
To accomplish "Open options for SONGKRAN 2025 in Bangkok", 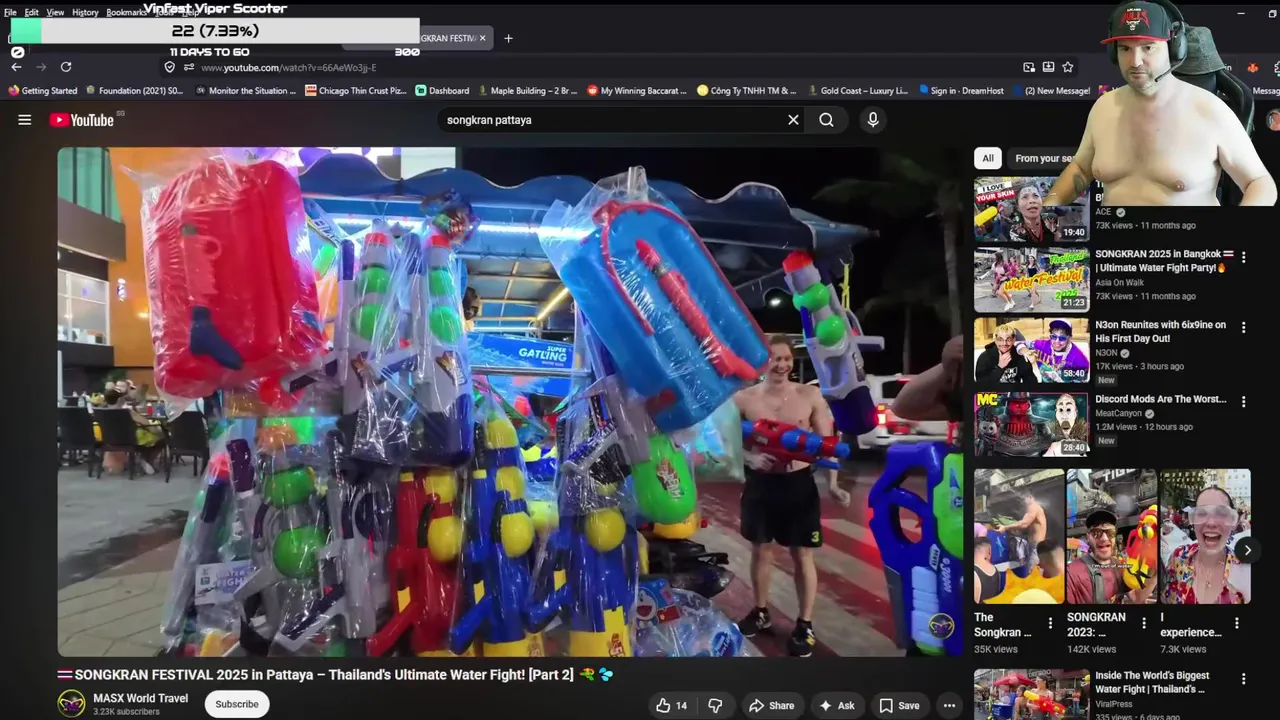I will (1243, 257).
